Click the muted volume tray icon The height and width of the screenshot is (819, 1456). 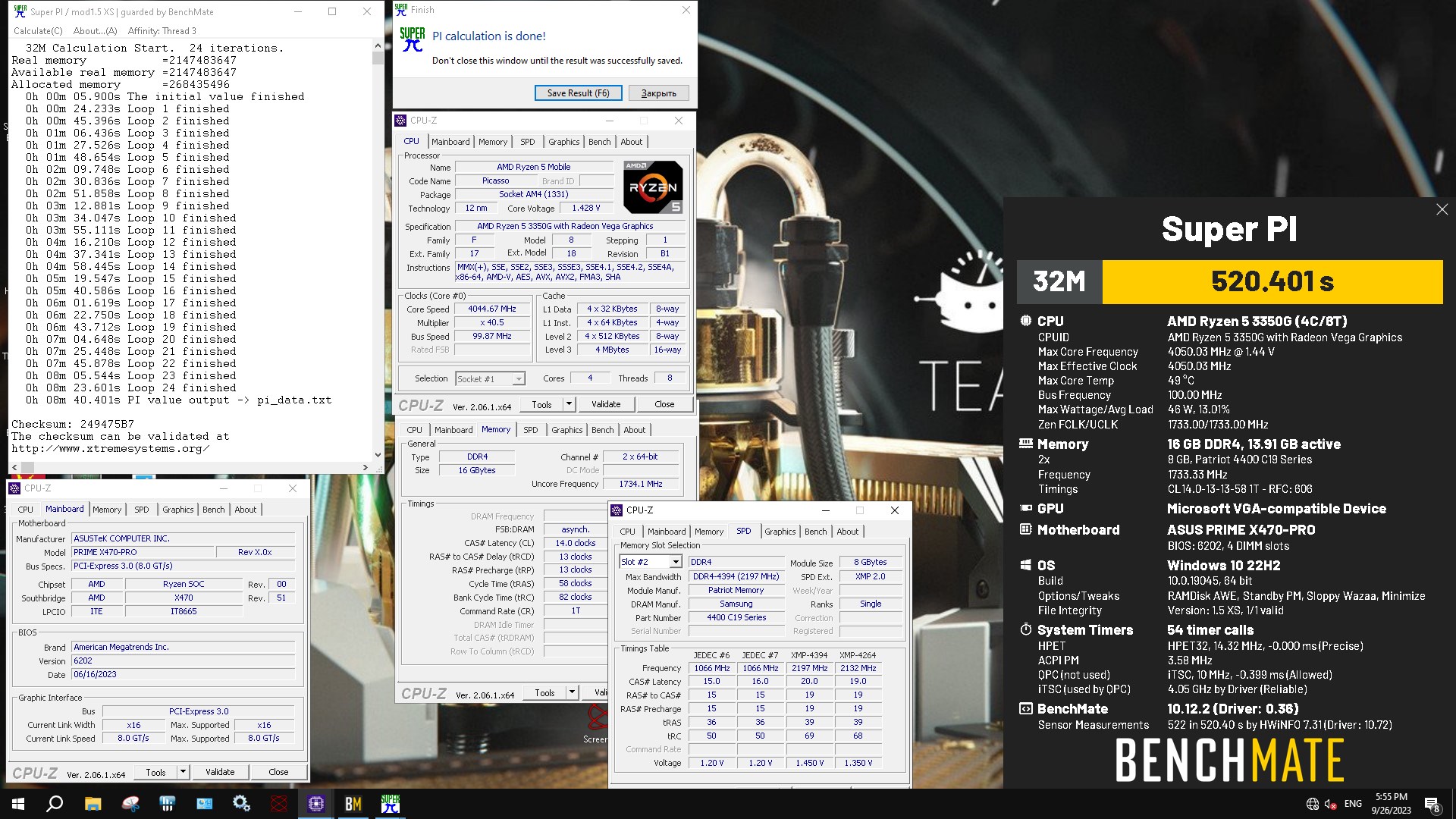pyautogui.click(x=1331, y=804)
